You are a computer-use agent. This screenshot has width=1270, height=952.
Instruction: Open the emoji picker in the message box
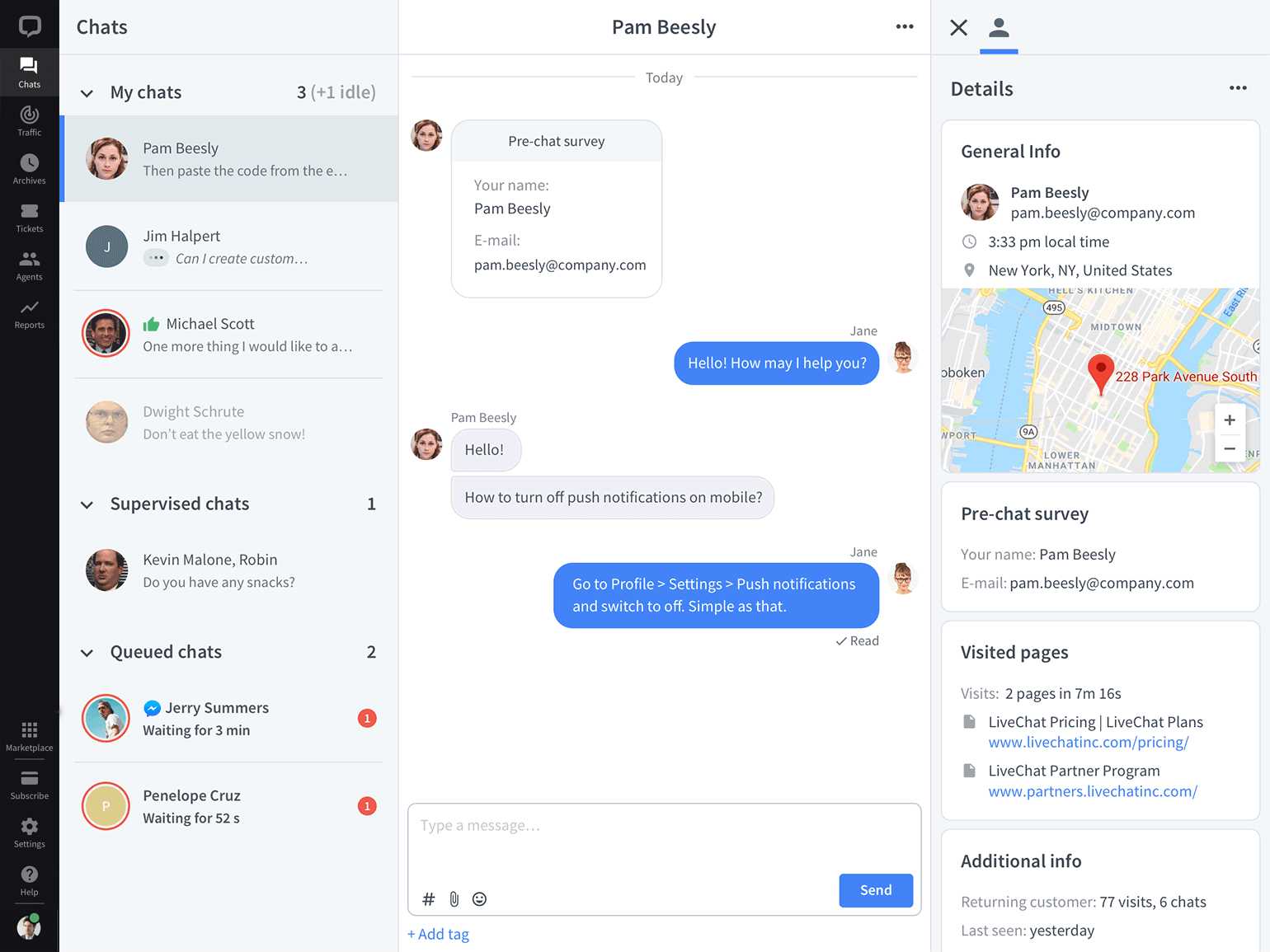pyautogui.click(x=479, y=898)
